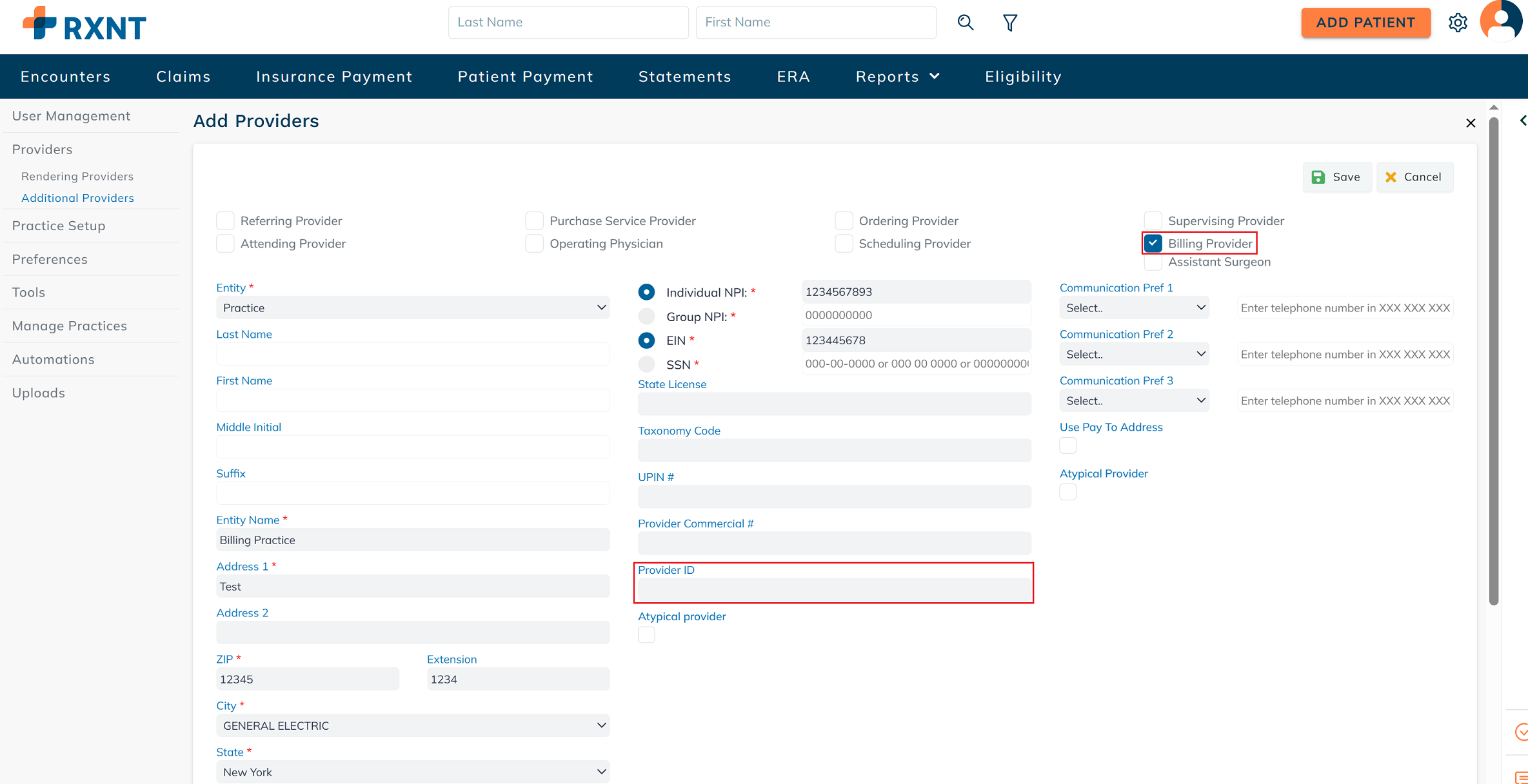1528x784 pixels.
Task: Expand the Communication Pref 1 dropdown
Action: pos(1134,308)
